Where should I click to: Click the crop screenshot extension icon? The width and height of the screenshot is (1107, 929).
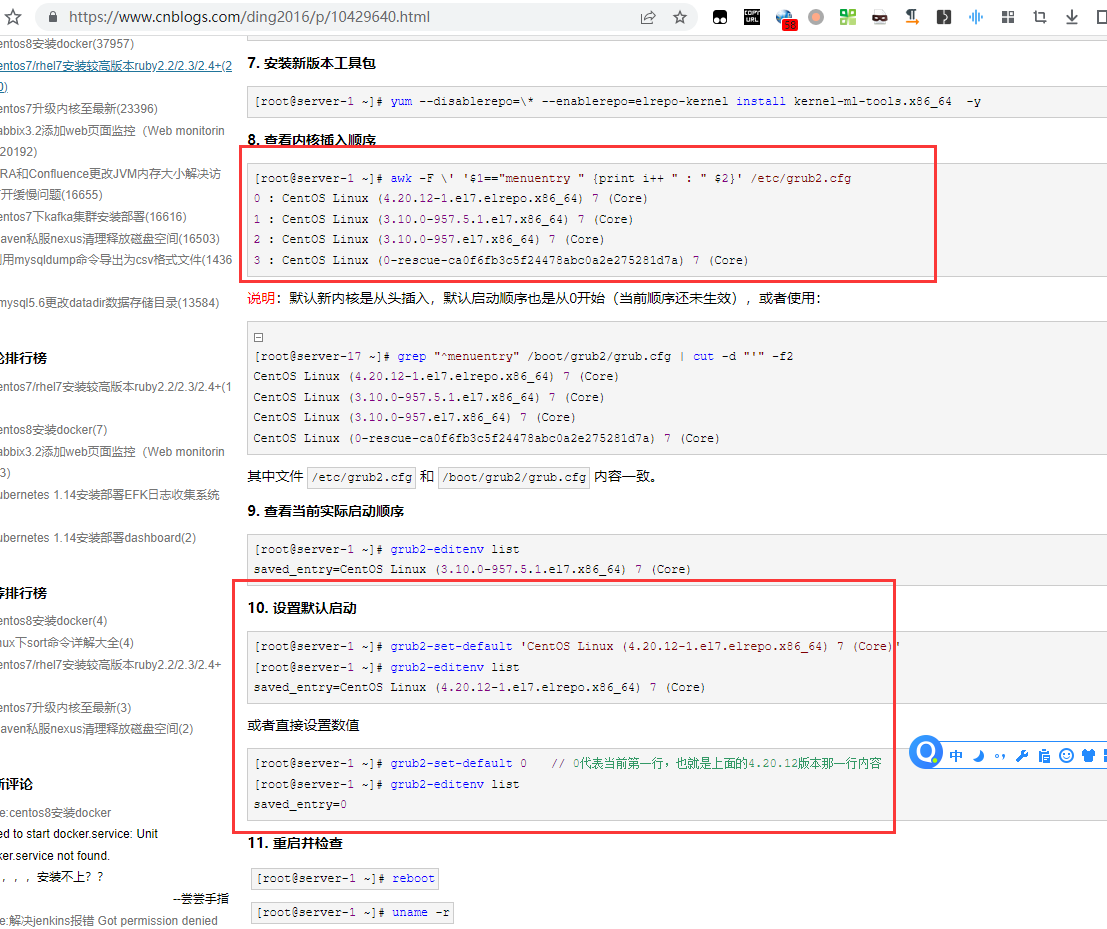click(x=1040, y=17)
